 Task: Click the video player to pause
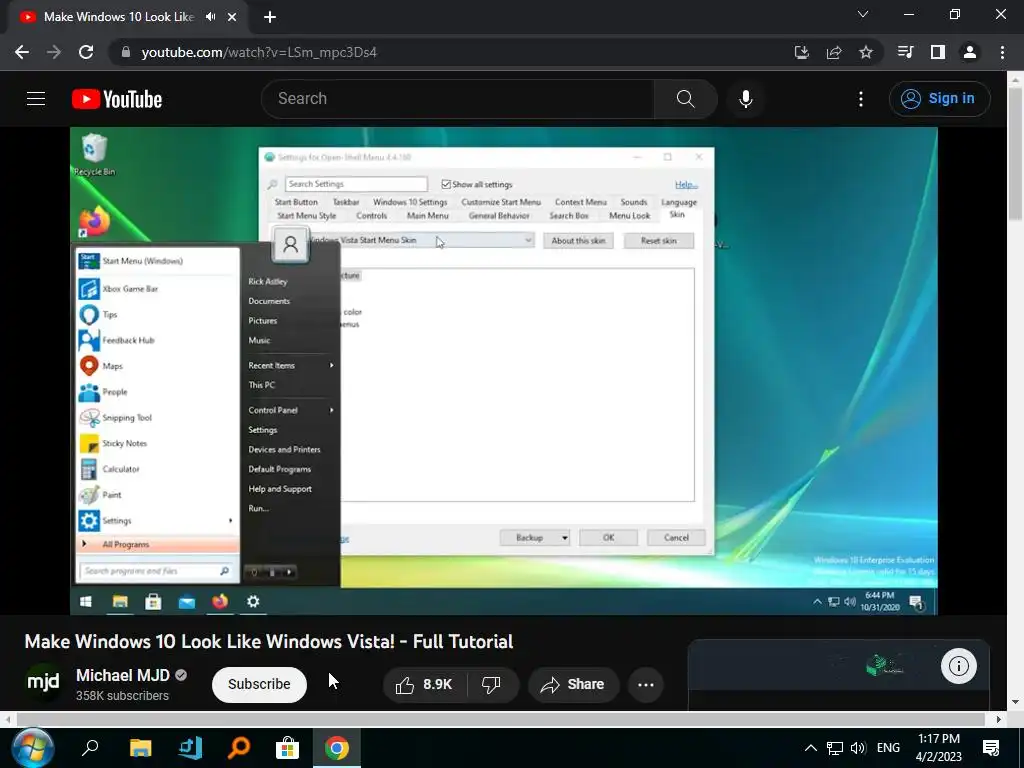point(504,371)
